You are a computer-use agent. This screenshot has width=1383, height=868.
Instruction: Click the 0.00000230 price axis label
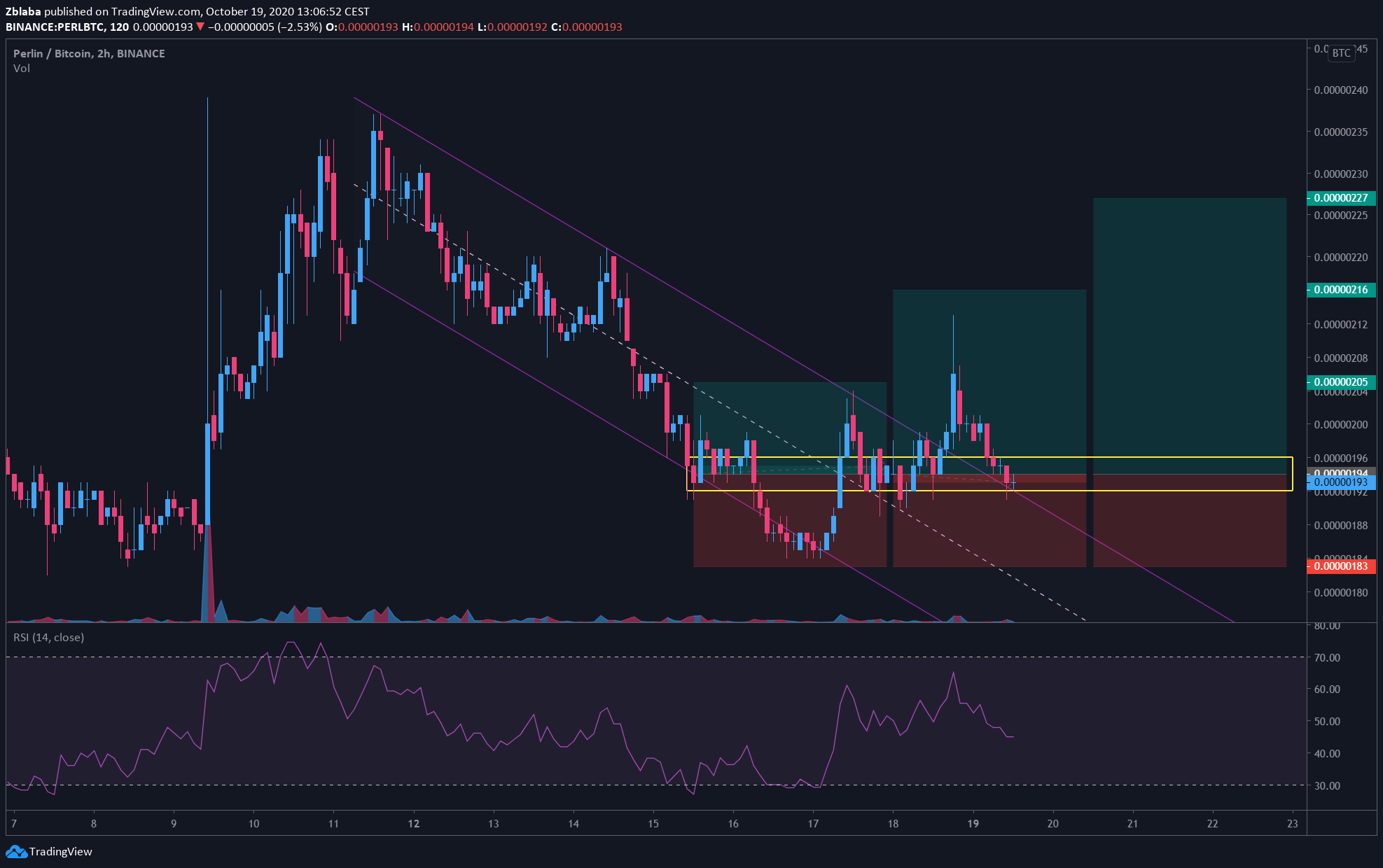pos(1341,174)
